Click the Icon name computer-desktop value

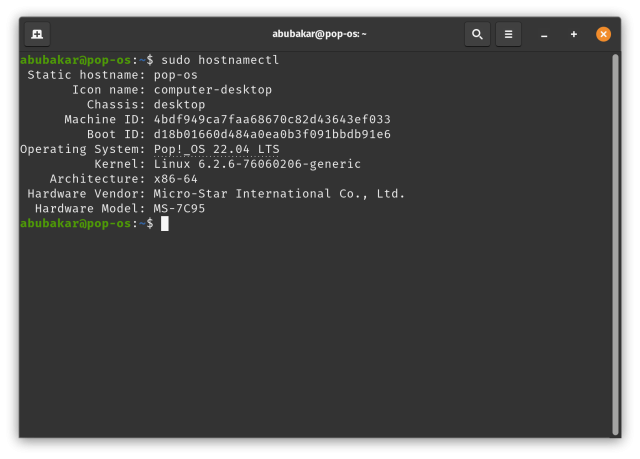pyautogui.click(x=212, y=90)
